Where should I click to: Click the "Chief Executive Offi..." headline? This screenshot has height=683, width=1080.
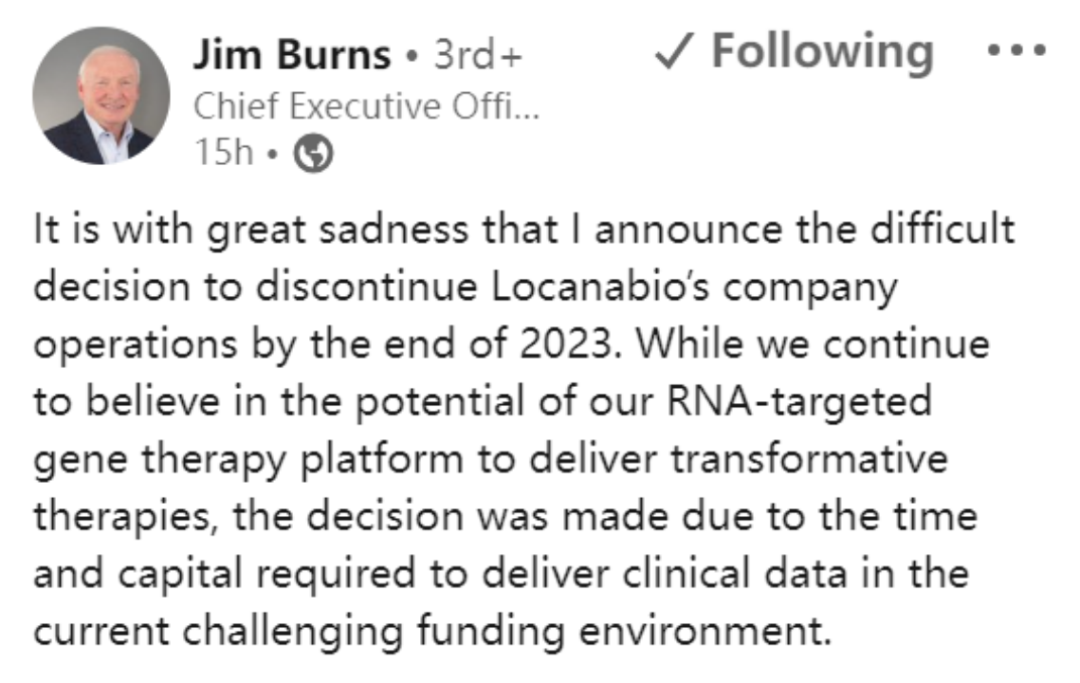366,106
